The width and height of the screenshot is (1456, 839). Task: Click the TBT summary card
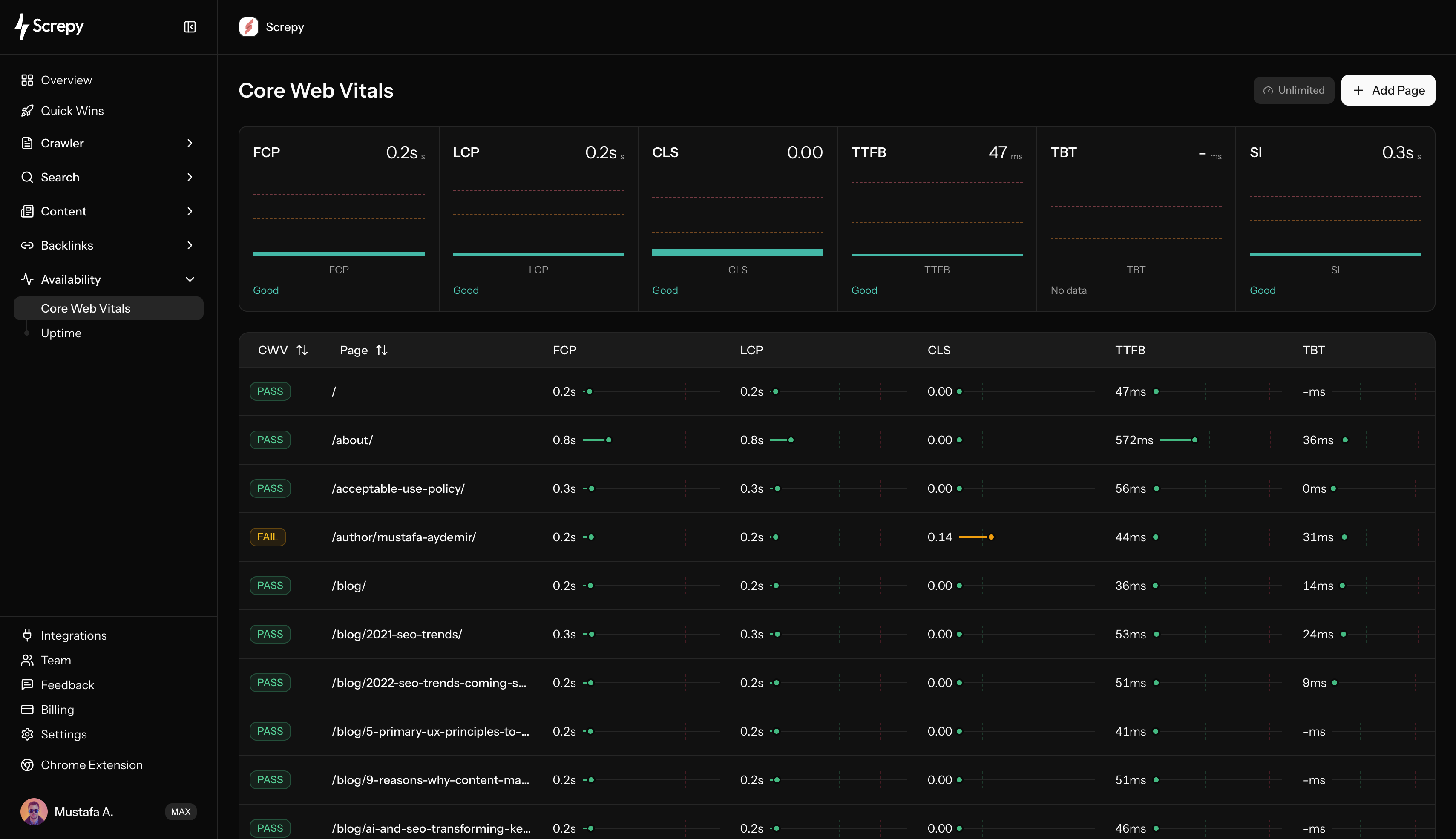[x=1136, y=219]
